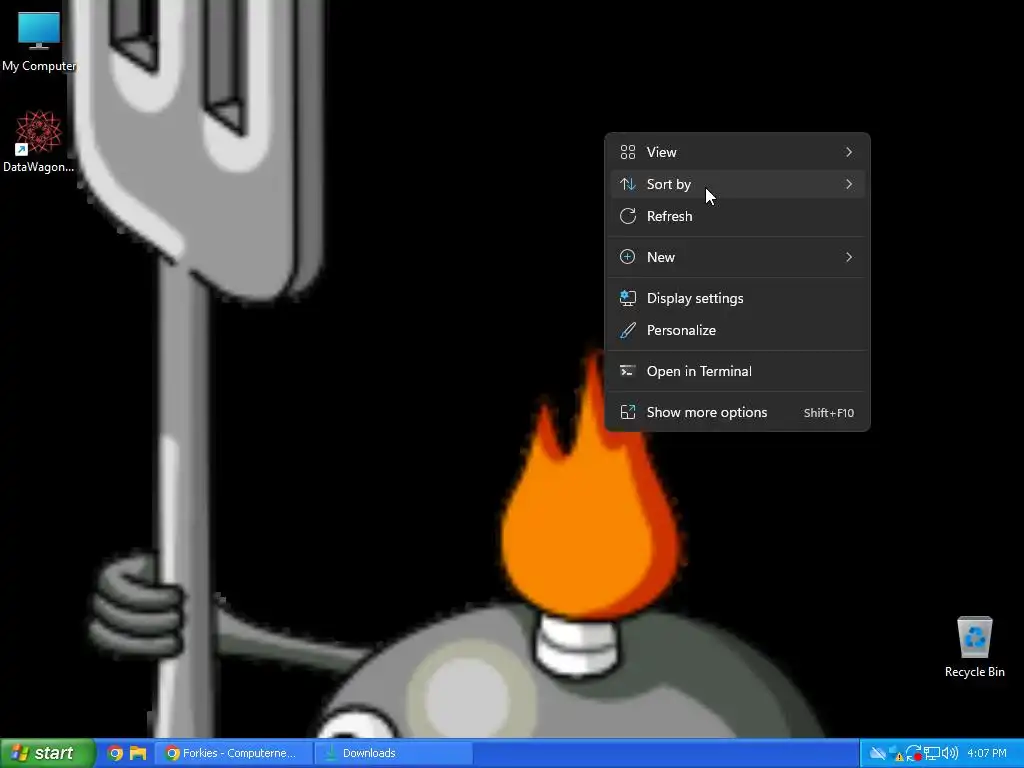Click the 4:07 PM taskbar clock

(986, 753)
